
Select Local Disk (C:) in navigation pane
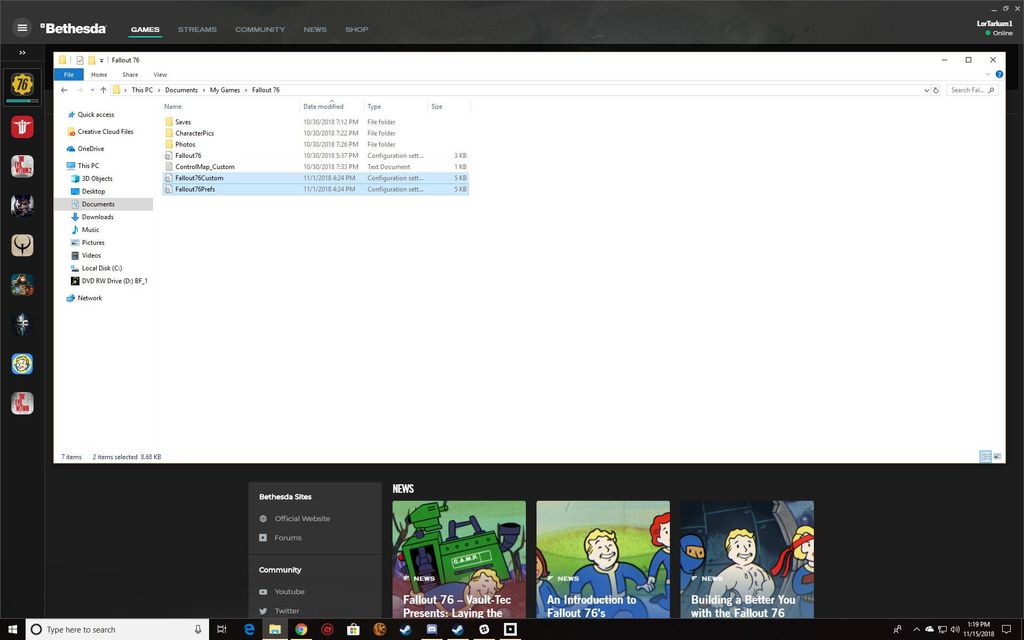coord(96,268)
